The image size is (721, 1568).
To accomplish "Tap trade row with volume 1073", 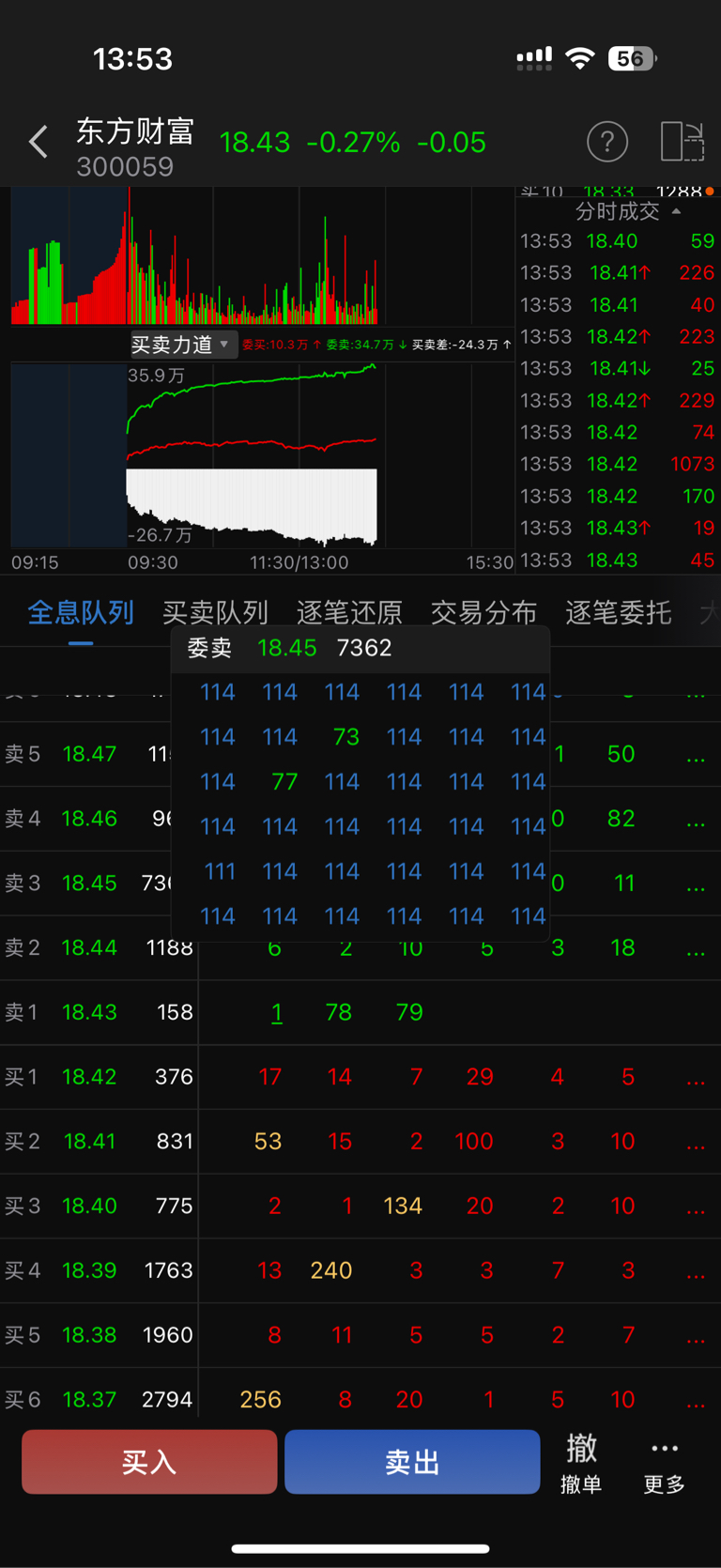I will tap(617, 464).
